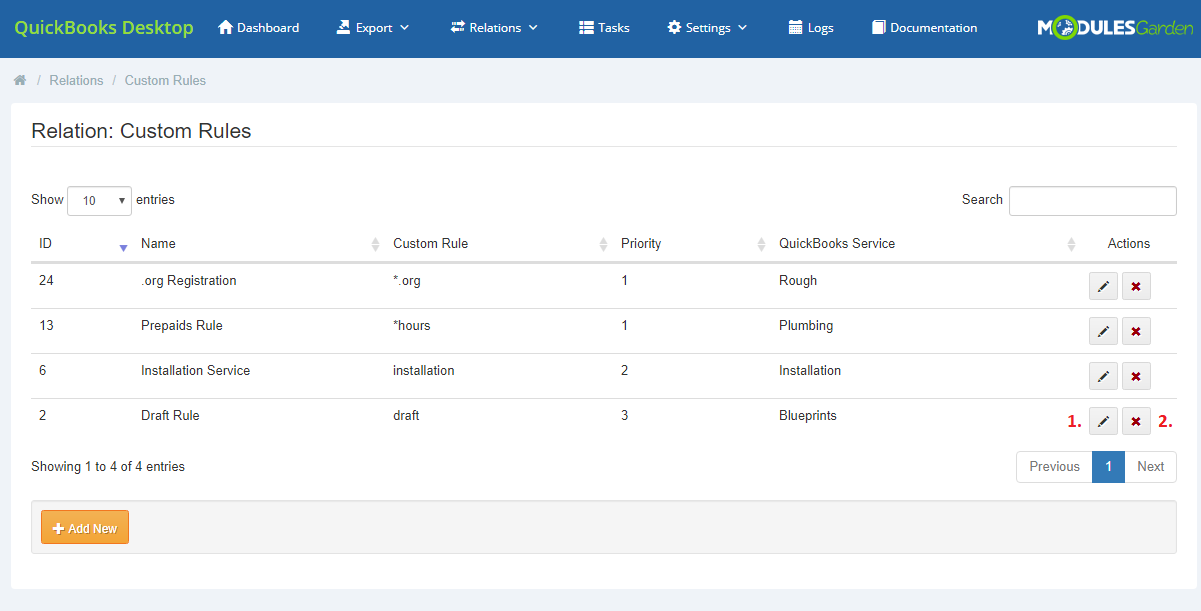Click ID value 13 cell
The image size is (1201, 611).
[x=46, y=326]
